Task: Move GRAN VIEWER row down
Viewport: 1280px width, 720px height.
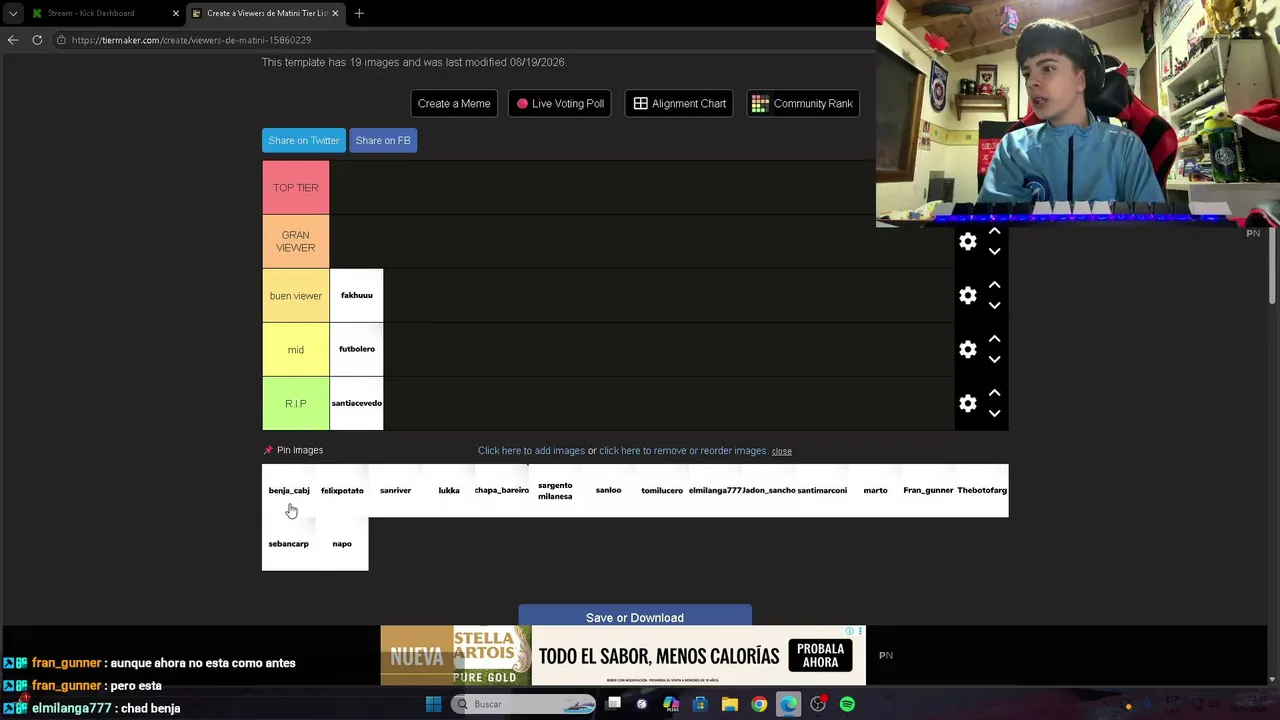Action: pos(994,252)
